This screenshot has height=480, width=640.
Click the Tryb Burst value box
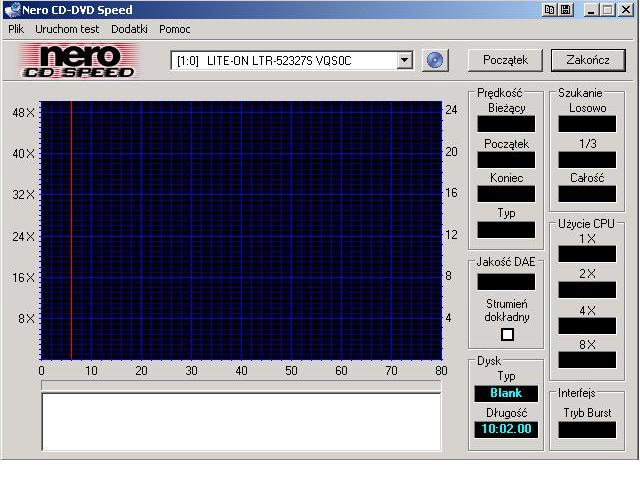pyautogui.click(x=587, y=430)
